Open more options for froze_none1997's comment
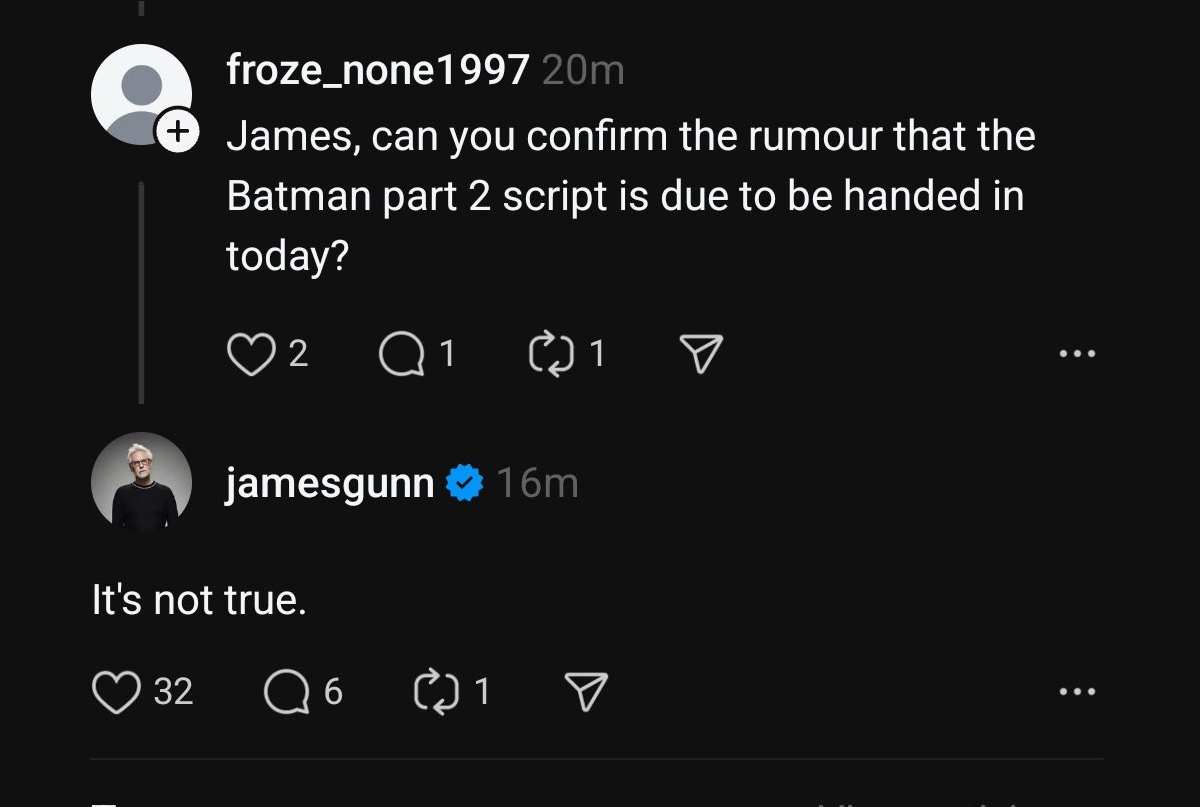This screenshot has height=807, width=1200. pos(1078,354)
